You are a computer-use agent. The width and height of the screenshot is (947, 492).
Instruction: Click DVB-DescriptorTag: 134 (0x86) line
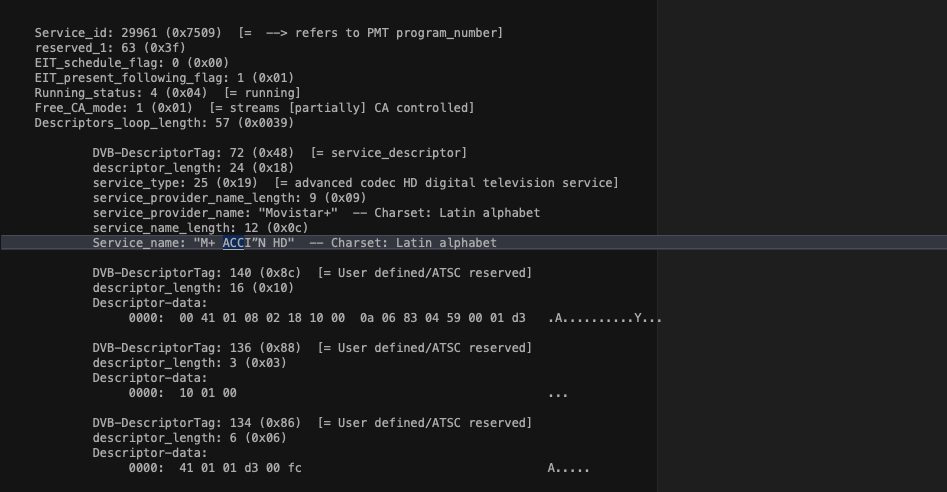(312, 423)
